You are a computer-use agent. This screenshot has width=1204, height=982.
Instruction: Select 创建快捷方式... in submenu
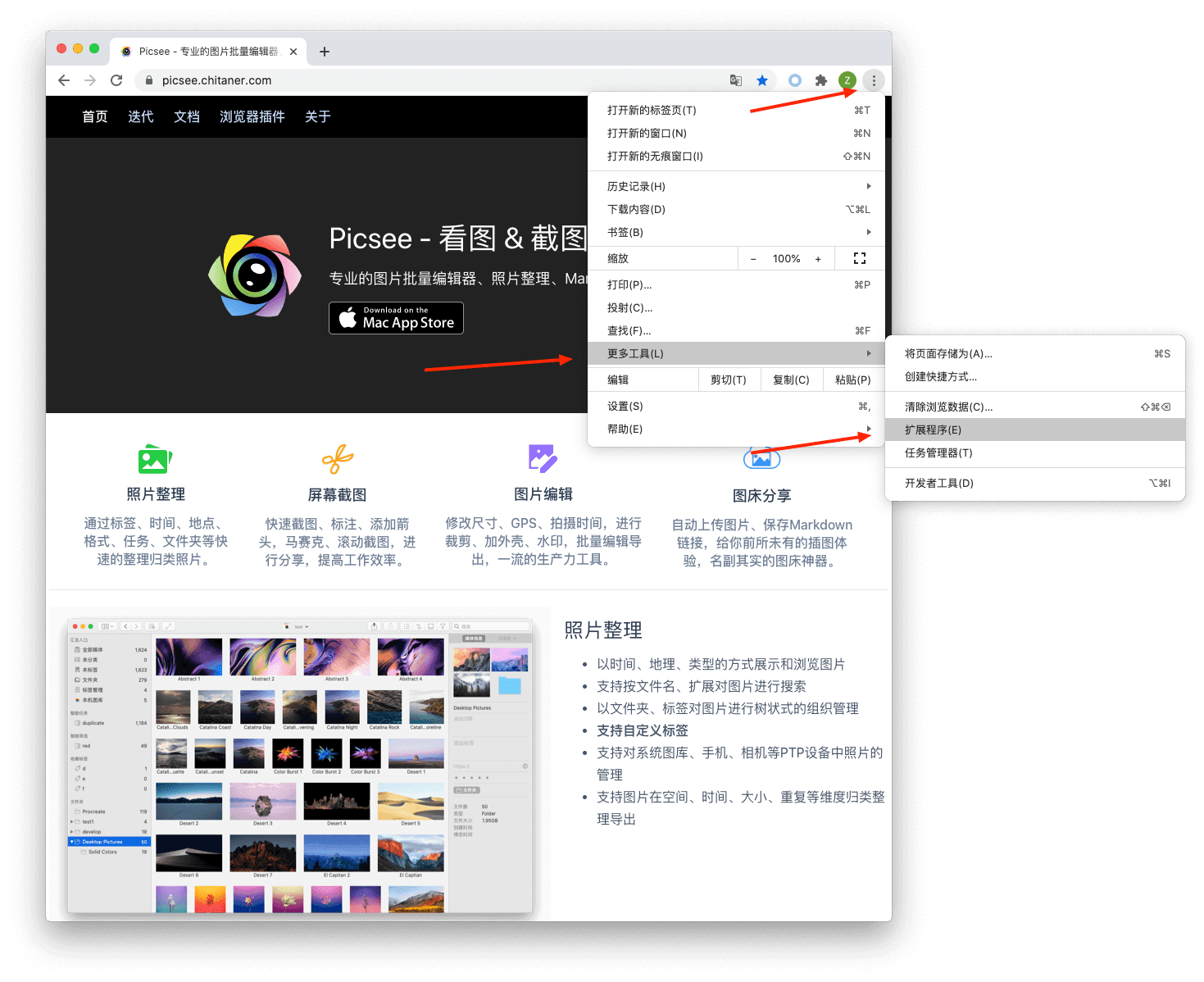click(1035, 376)
